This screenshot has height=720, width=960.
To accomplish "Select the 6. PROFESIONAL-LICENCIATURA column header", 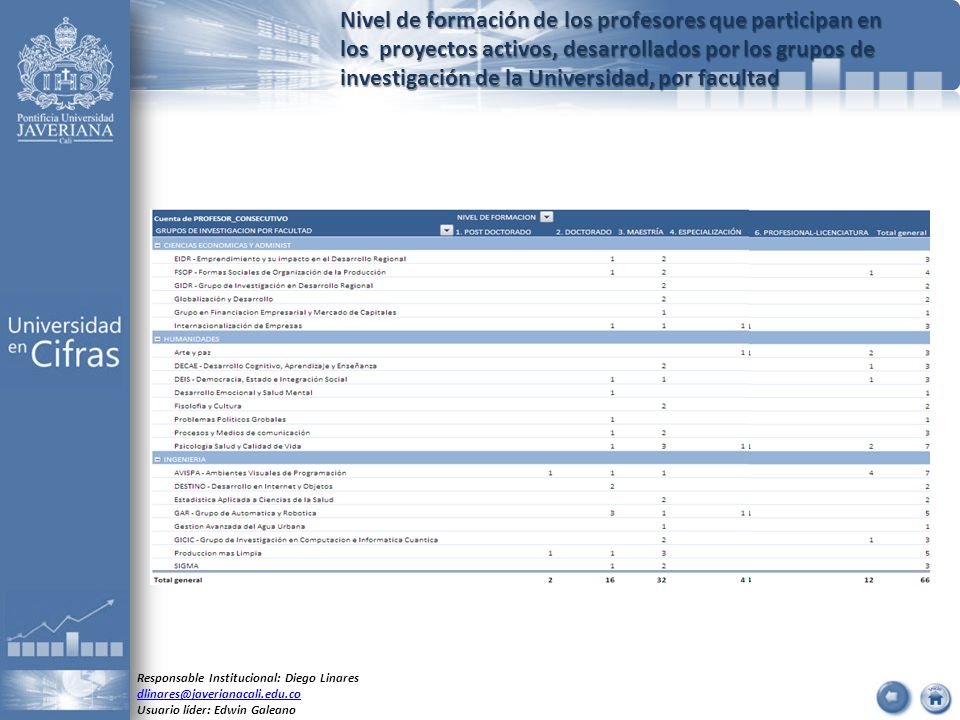I will [811, 233].
